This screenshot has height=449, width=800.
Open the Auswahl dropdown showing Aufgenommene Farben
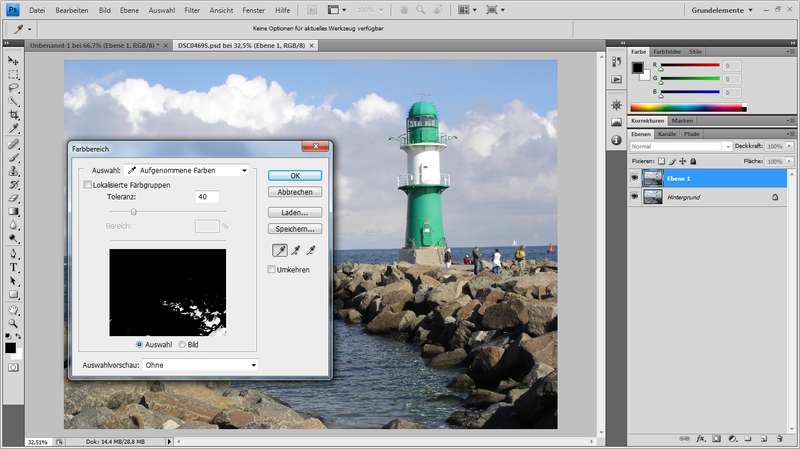point(186,171)
